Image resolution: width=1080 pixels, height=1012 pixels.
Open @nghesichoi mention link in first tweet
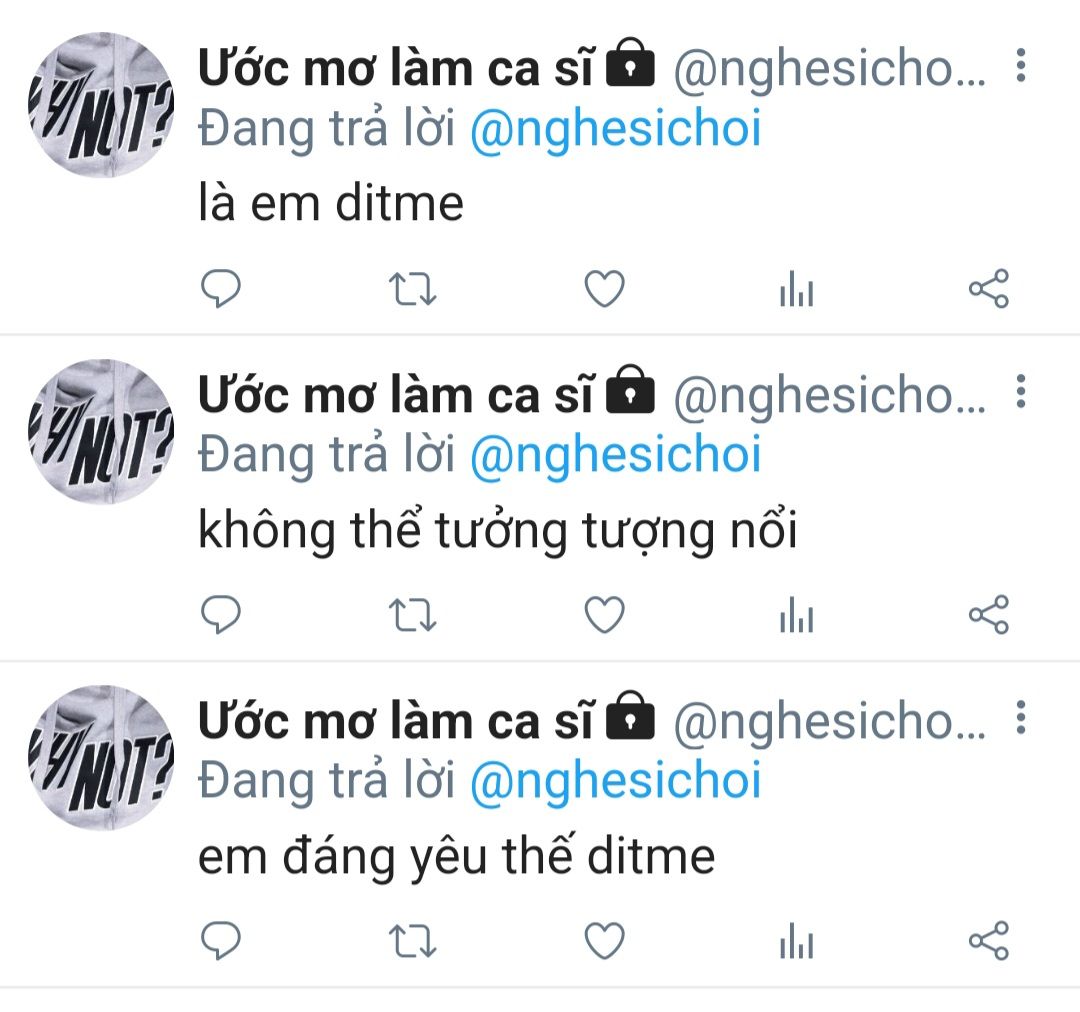pos(616,130)
